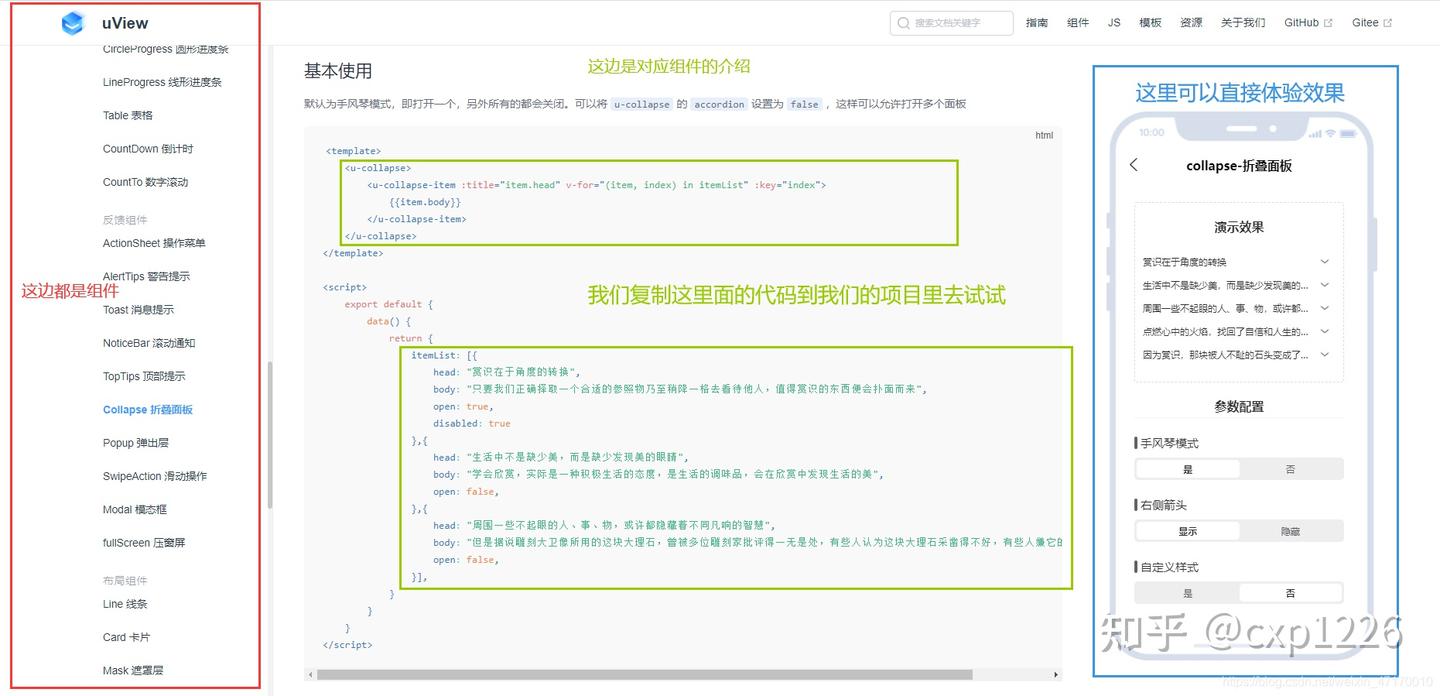Click the inline code false in description
This screenshot has height=696, width=1440.
[804, 104]
